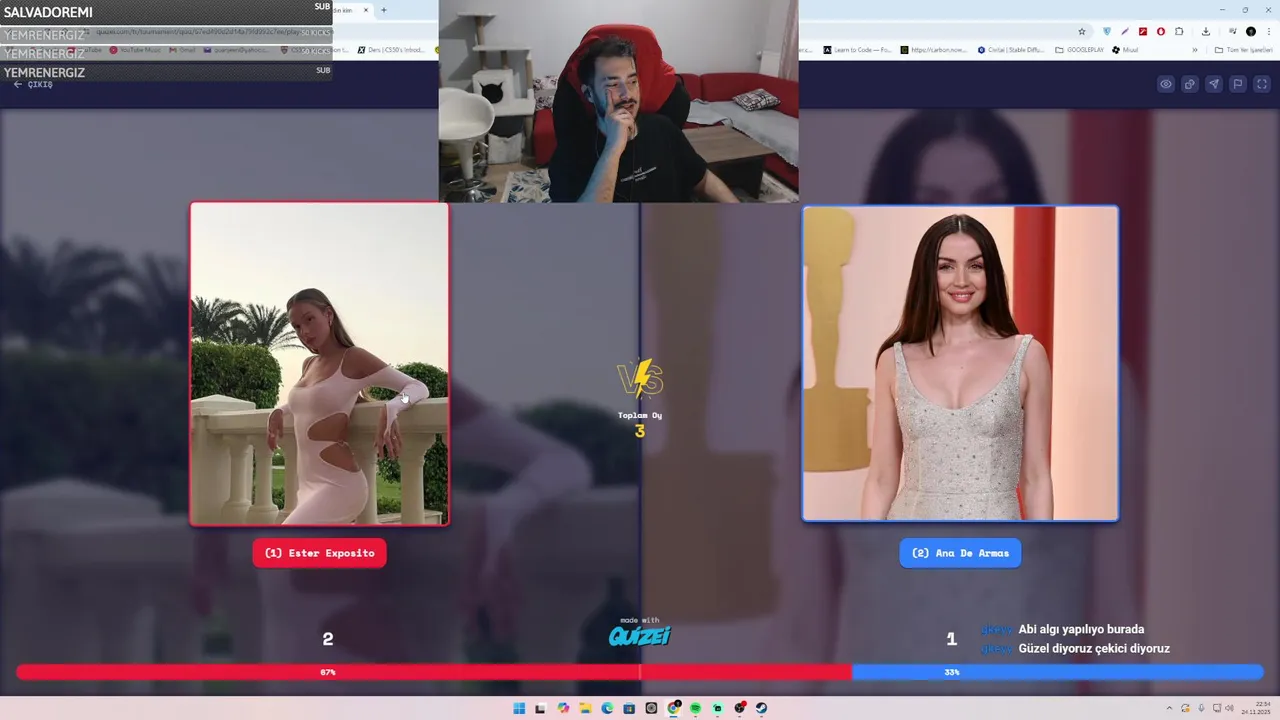
Task: Open the clock showing 22:54
Action: pos(1256,708)
